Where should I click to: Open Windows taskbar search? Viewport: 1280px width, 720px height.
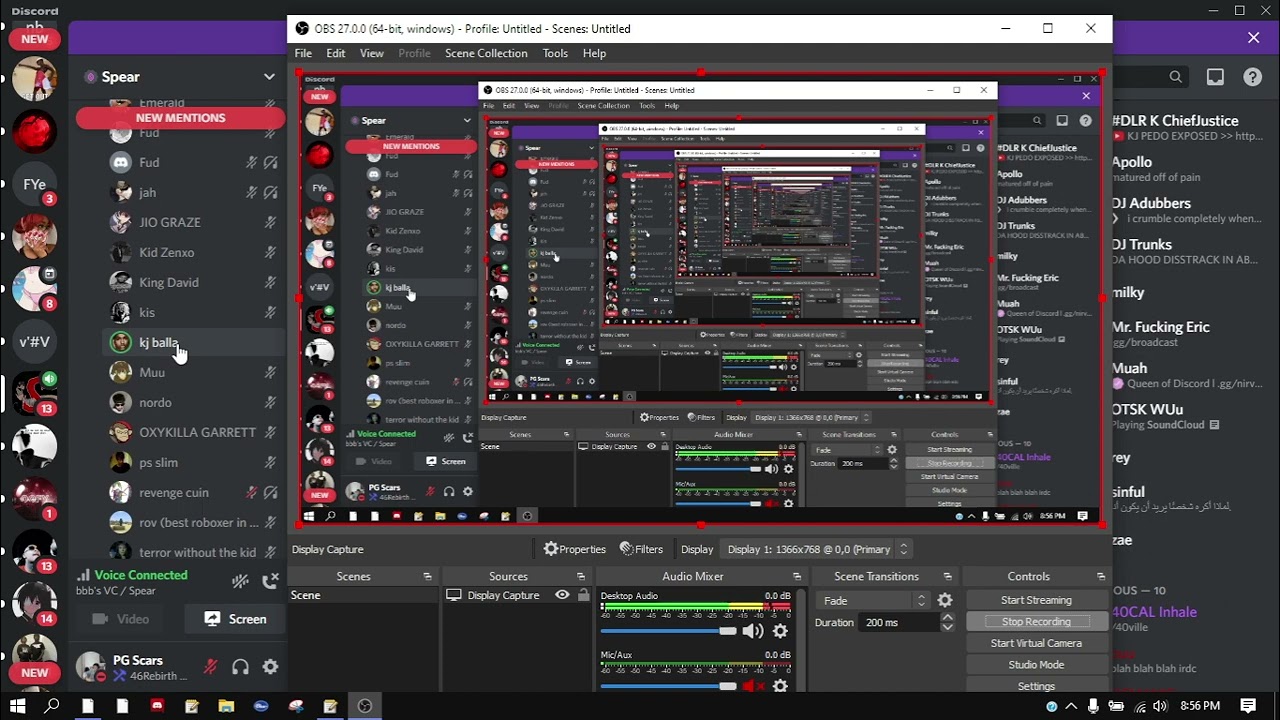click(52, 706)
